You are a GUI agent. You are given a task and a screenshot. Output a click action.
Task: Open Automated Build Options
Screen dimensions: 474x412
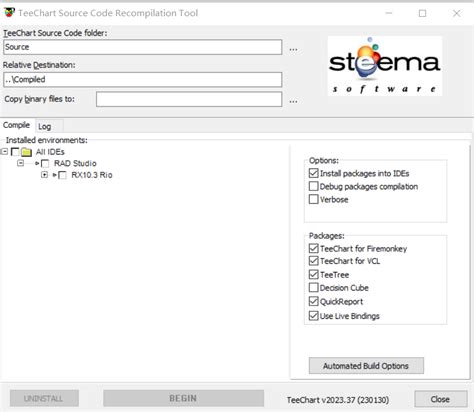coord(366,366)
